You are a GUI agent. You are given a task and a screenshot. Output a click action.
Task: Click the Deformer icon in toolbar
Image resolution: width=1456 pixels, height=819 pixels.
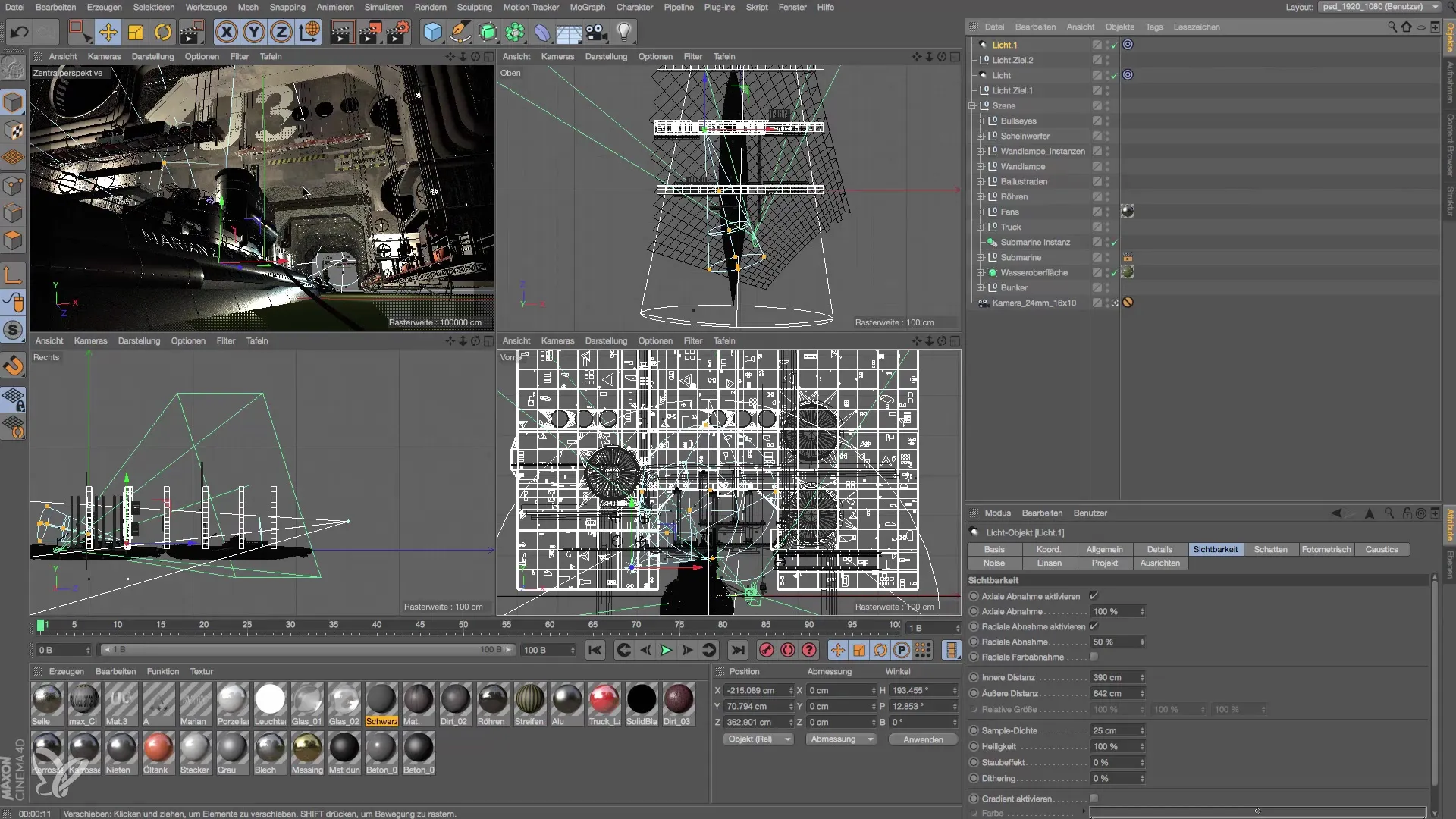(541, 32)
